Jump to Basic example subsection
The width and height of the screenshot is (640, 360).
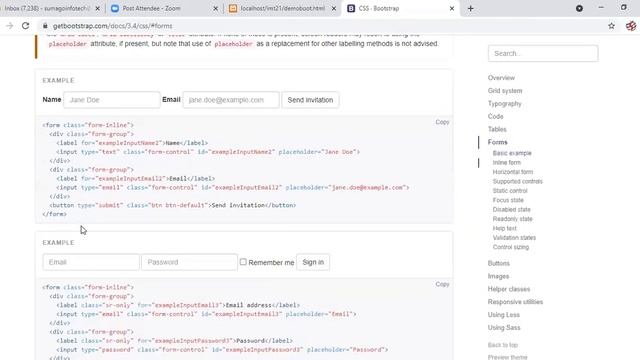[512, 153]
